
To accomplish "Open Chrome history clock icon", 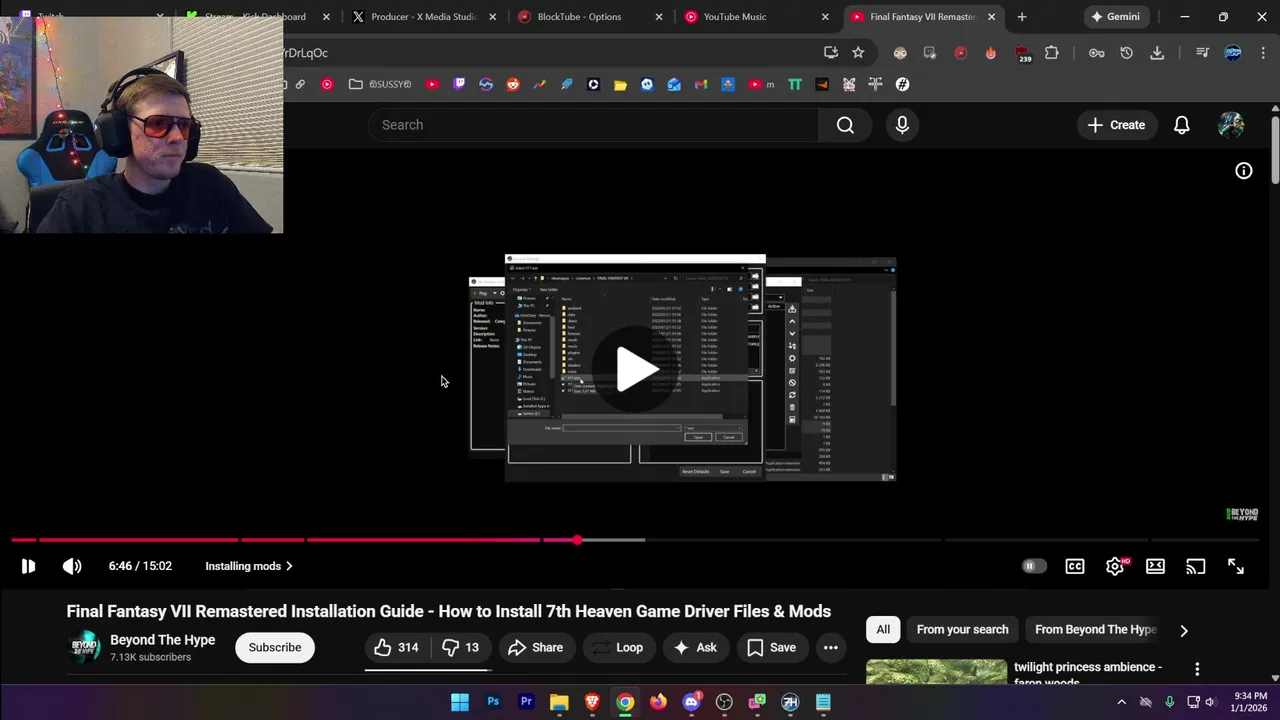I will click(1127, 53).
